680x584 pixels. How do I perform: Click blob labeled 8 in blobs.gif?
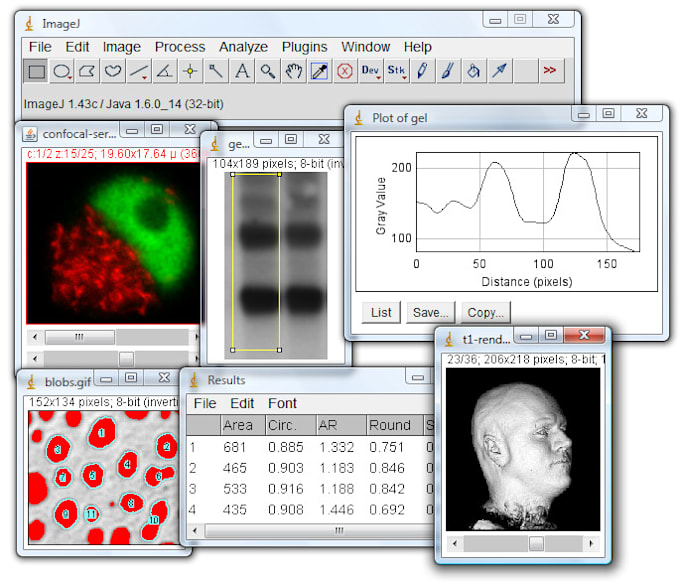131,503
